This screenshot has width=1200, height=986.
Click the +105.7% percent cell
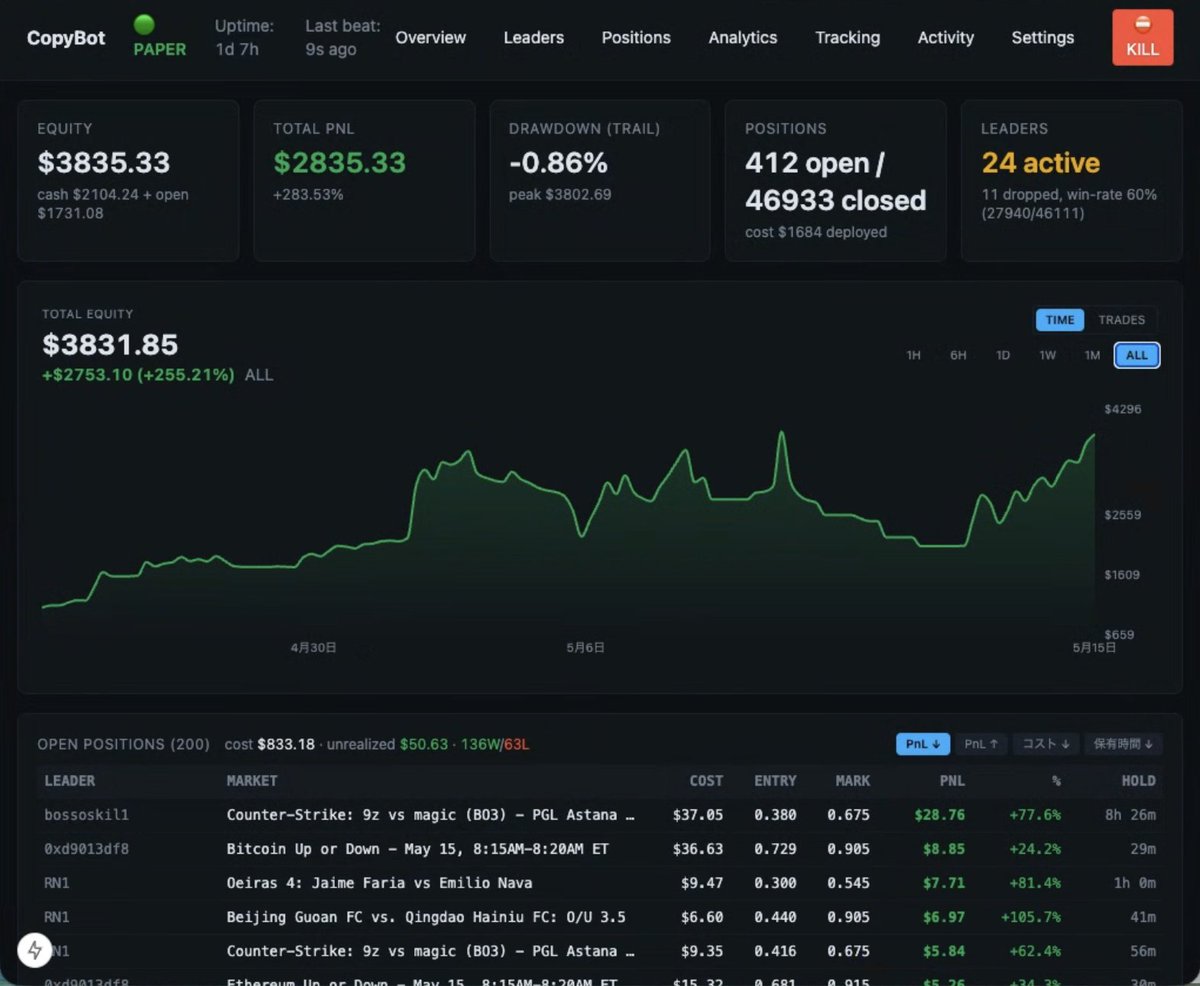1030,917
